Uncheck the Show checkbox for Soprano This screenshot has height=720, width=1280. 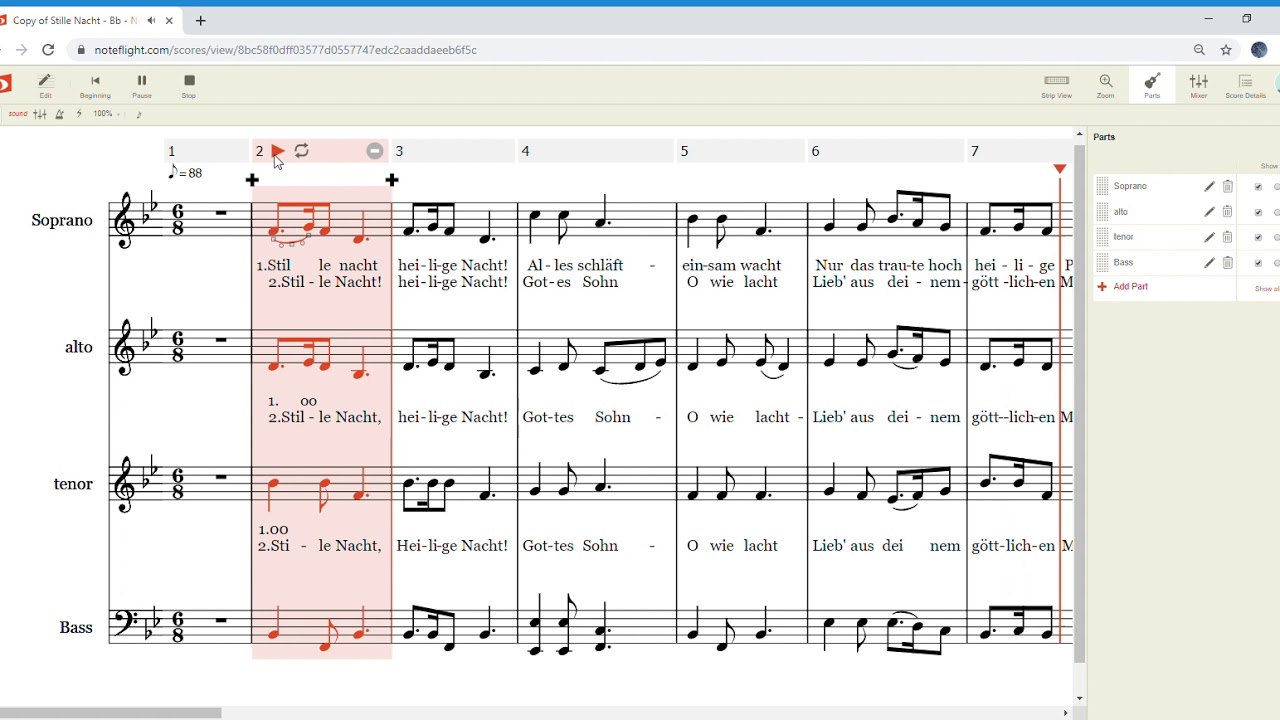click(1258, 186)
